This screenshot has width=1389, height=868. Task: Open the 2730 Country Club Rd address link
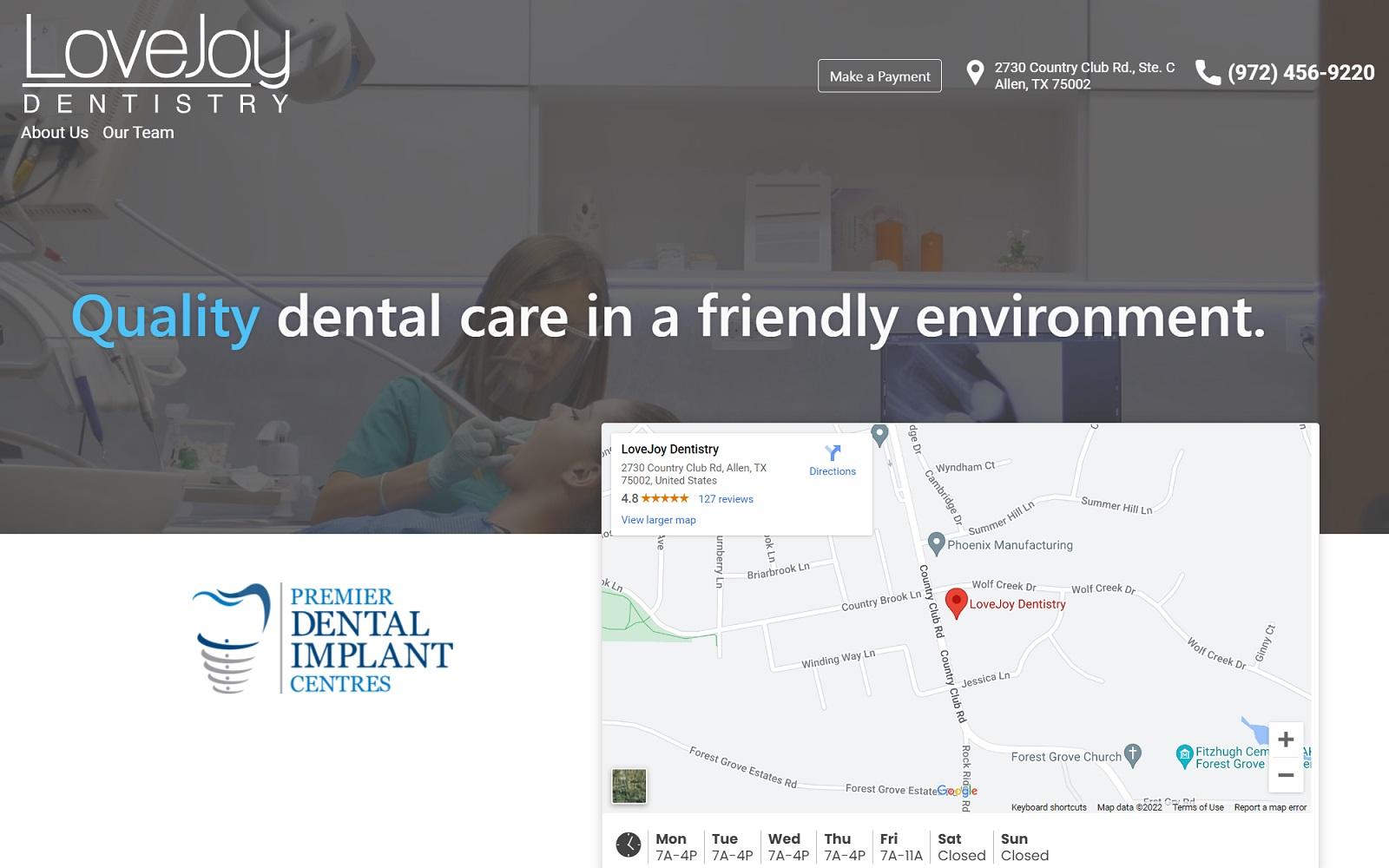point(1084,76)
